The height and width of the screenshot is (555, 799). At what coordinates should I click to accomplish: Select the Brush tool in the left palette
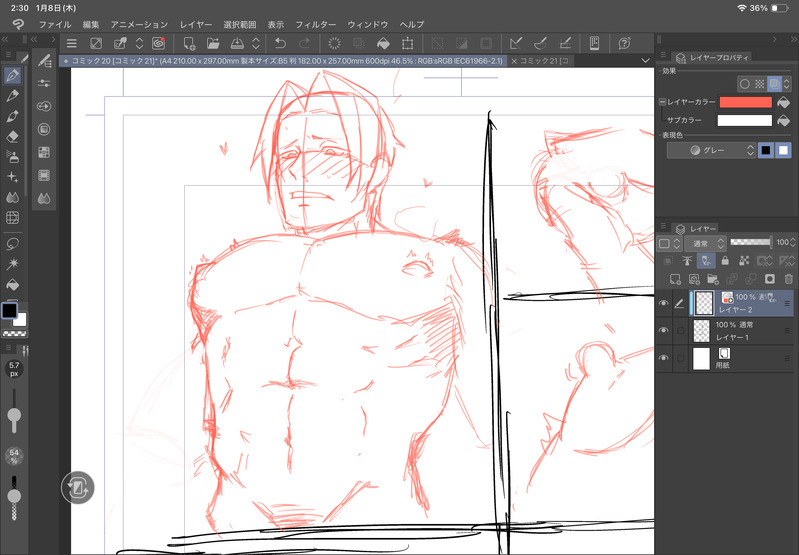13,116
